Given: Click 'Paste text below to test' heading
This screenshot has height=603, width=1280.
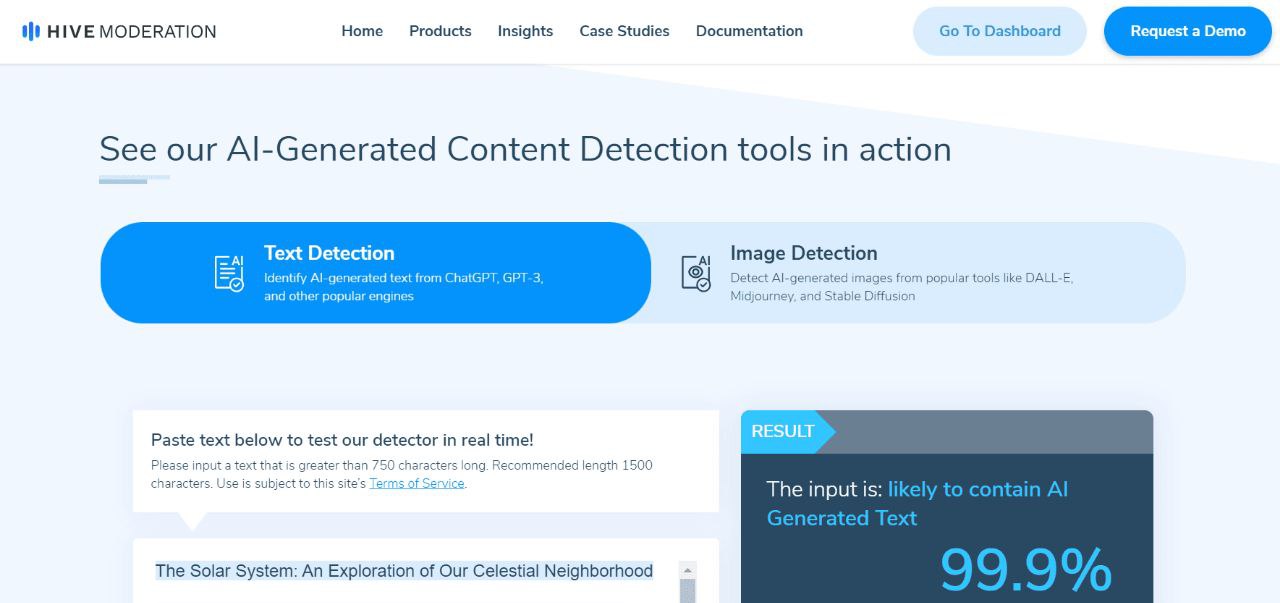Looking at the screenshot, I should (x=342, y=440).
